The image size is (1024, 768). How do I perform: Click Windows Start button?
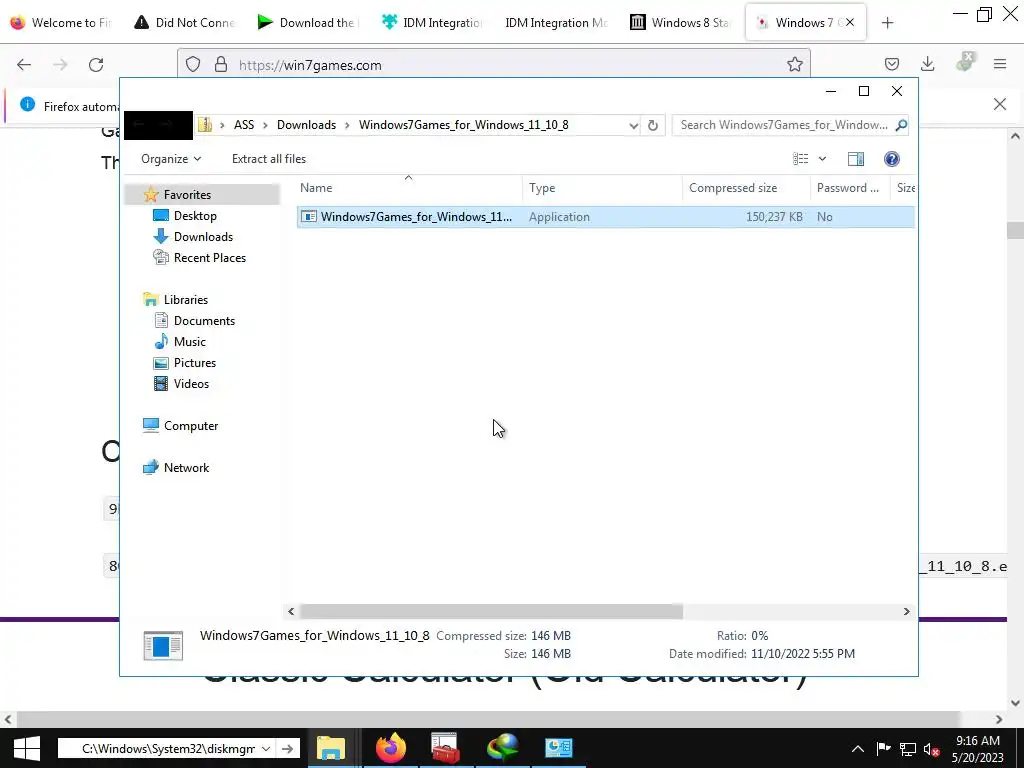[26, 748]
